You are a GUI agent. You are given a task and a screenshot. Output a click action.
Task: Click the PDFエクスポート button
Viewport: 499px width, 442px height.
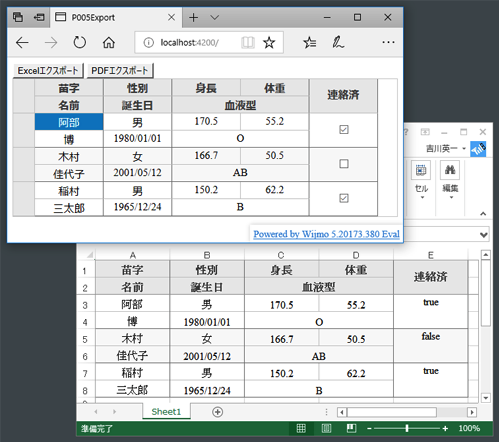point(120,71)
